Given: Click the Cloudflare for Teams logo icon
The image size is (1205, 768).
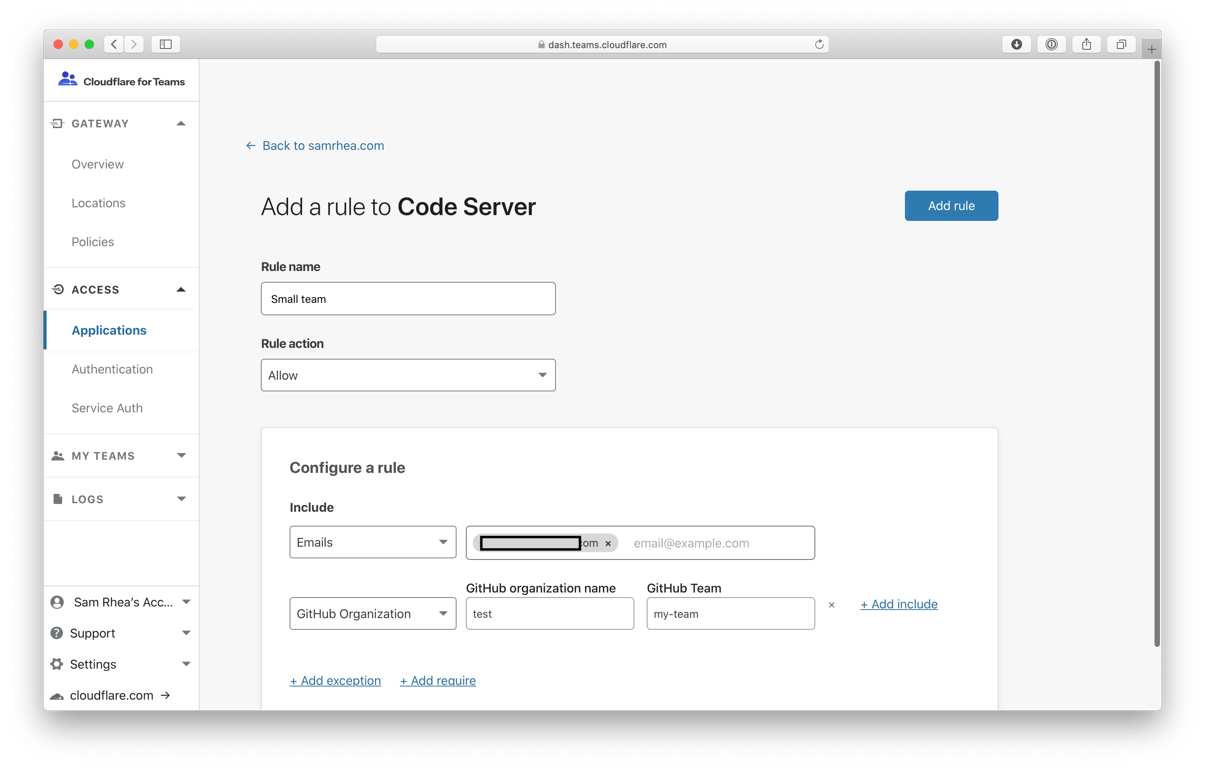Looking at the screenshot, I should (x=67, y=79).
